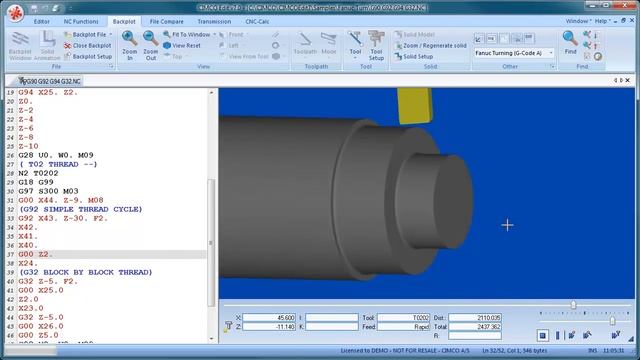The height and width of the screenshot is (360, 640).
Task: Select the G90 G92 G94 G32.NC document tab
Action: tap(50, 81)
